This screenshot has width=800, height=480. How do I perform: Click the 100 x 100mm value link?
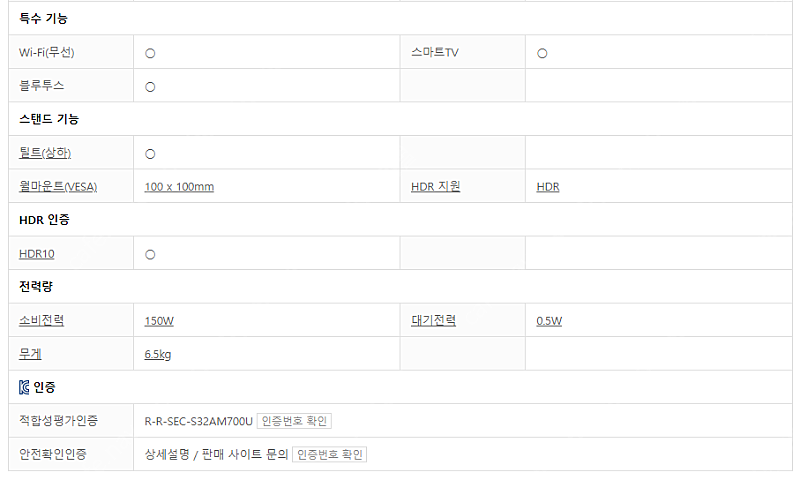(179, 187)
